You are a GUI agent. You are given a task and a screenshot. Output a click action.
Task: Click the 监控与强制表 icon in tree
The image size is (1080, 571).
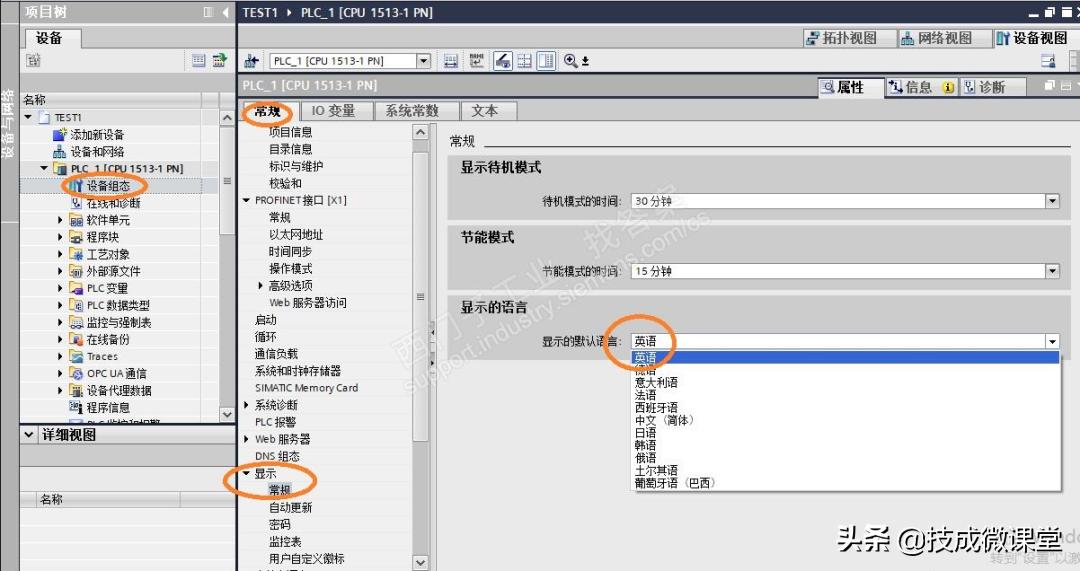(x=76, y=322)
